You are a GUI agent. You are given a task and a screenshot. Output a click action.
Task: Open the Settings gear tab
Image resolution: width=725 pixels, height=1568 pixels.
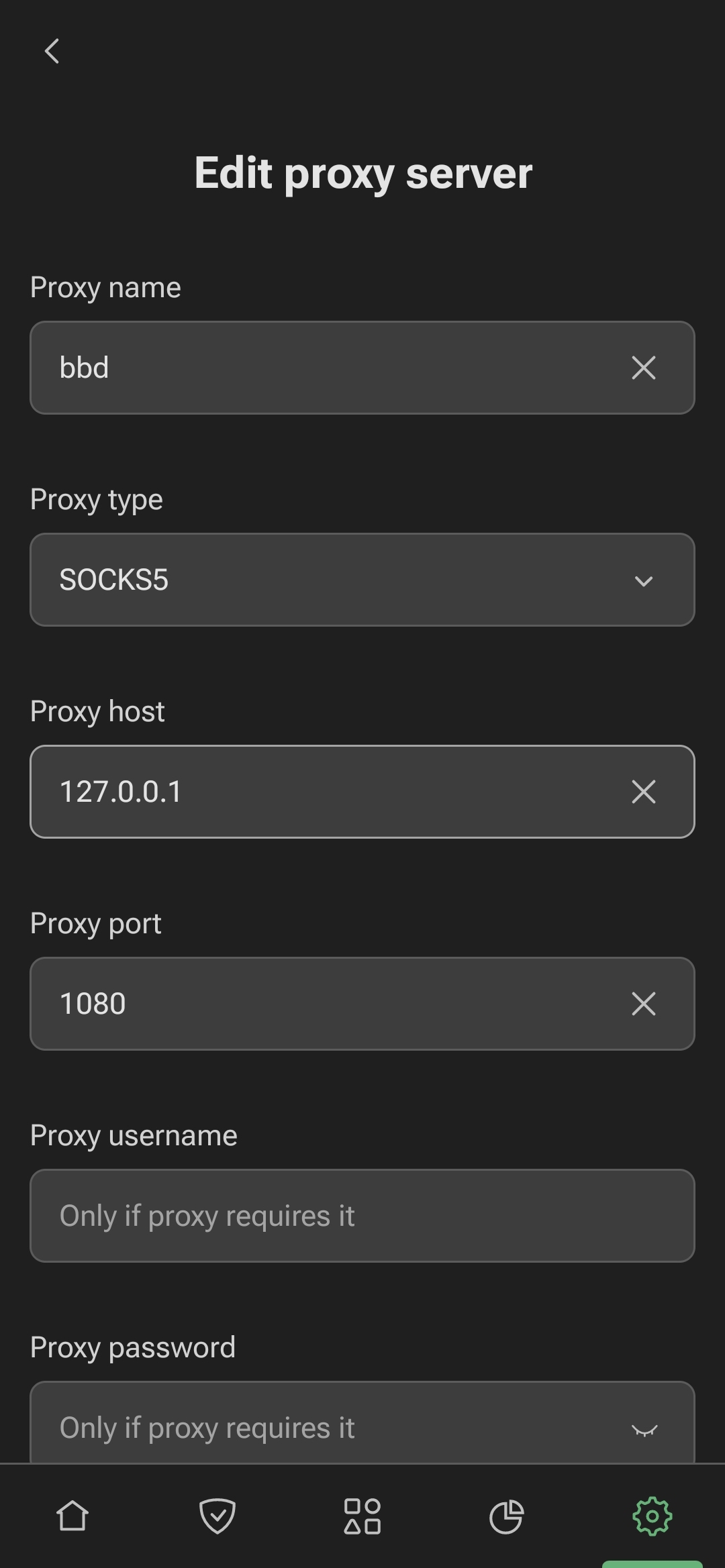[x=652, y=1516]
